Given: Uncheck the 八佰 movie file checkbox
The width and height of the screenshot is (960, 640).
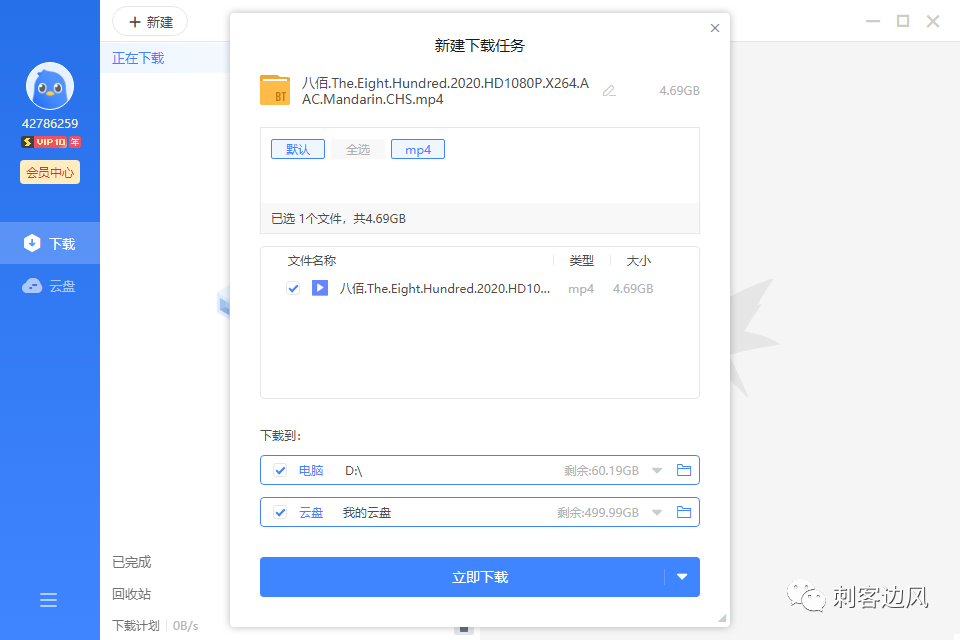Looking at the screenshot, I should (x=293, y=288).
